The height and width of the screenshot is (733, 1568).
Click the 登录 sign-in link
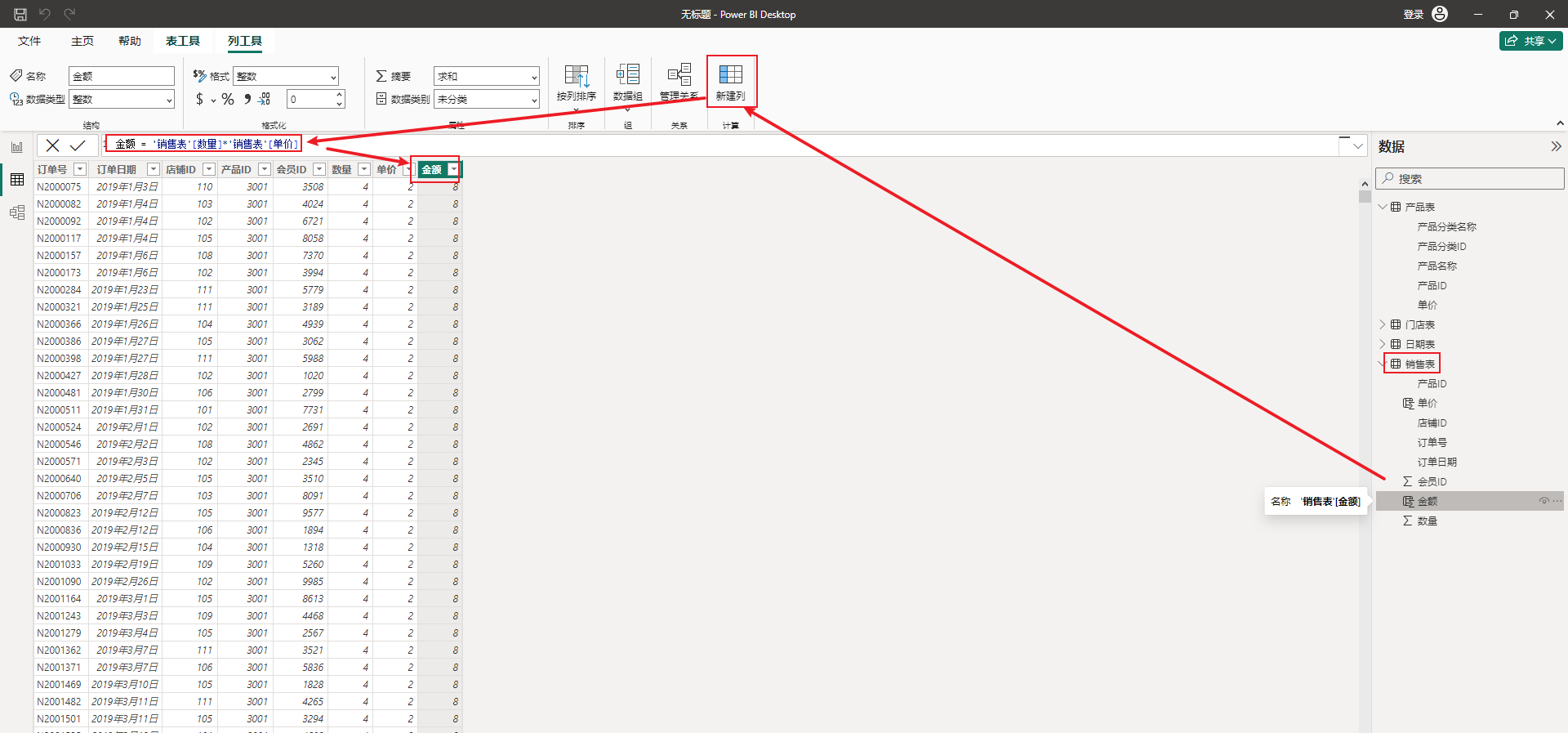(x=1413, y=15)
